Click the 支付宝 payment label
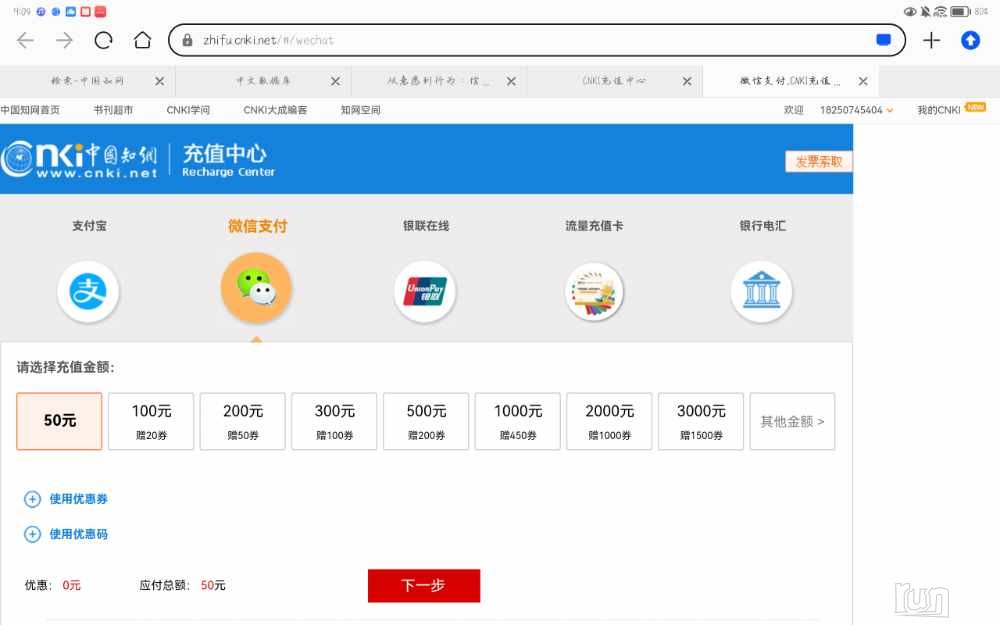 [89, 226]
